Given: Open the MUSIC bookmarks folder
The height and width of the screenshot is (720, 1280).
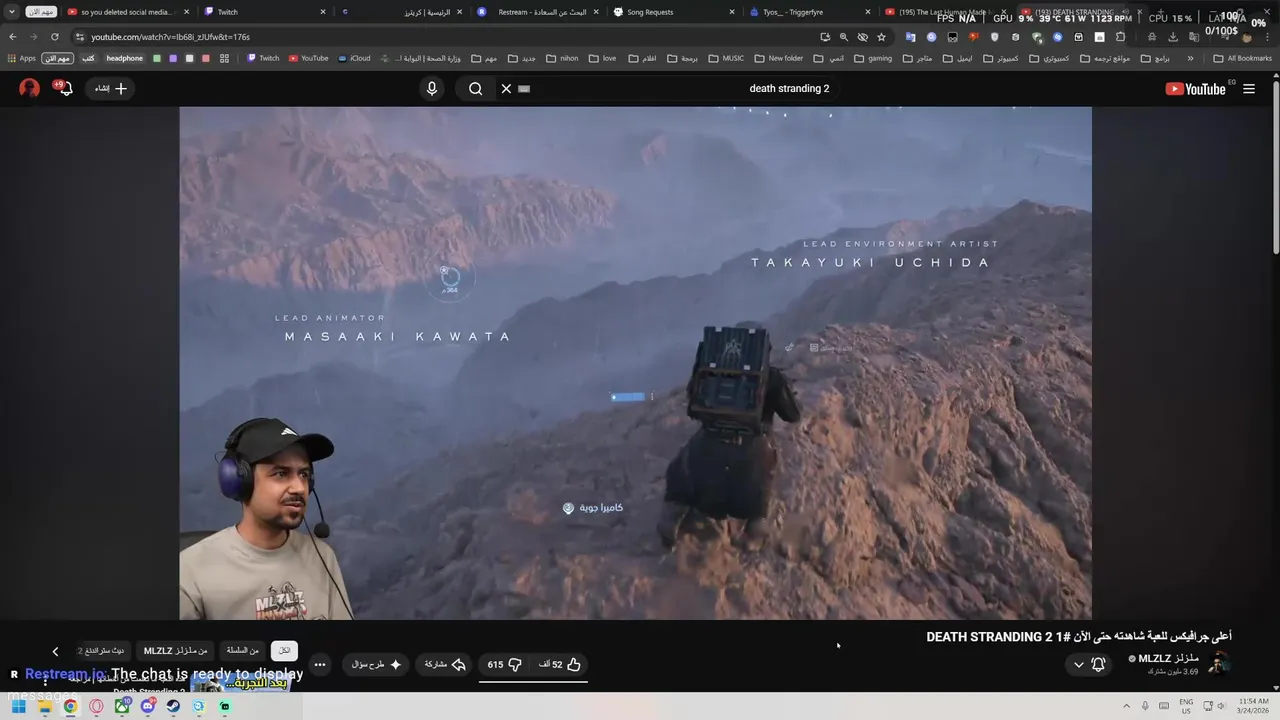Looking at the screenshot, I should click(726, 58).
